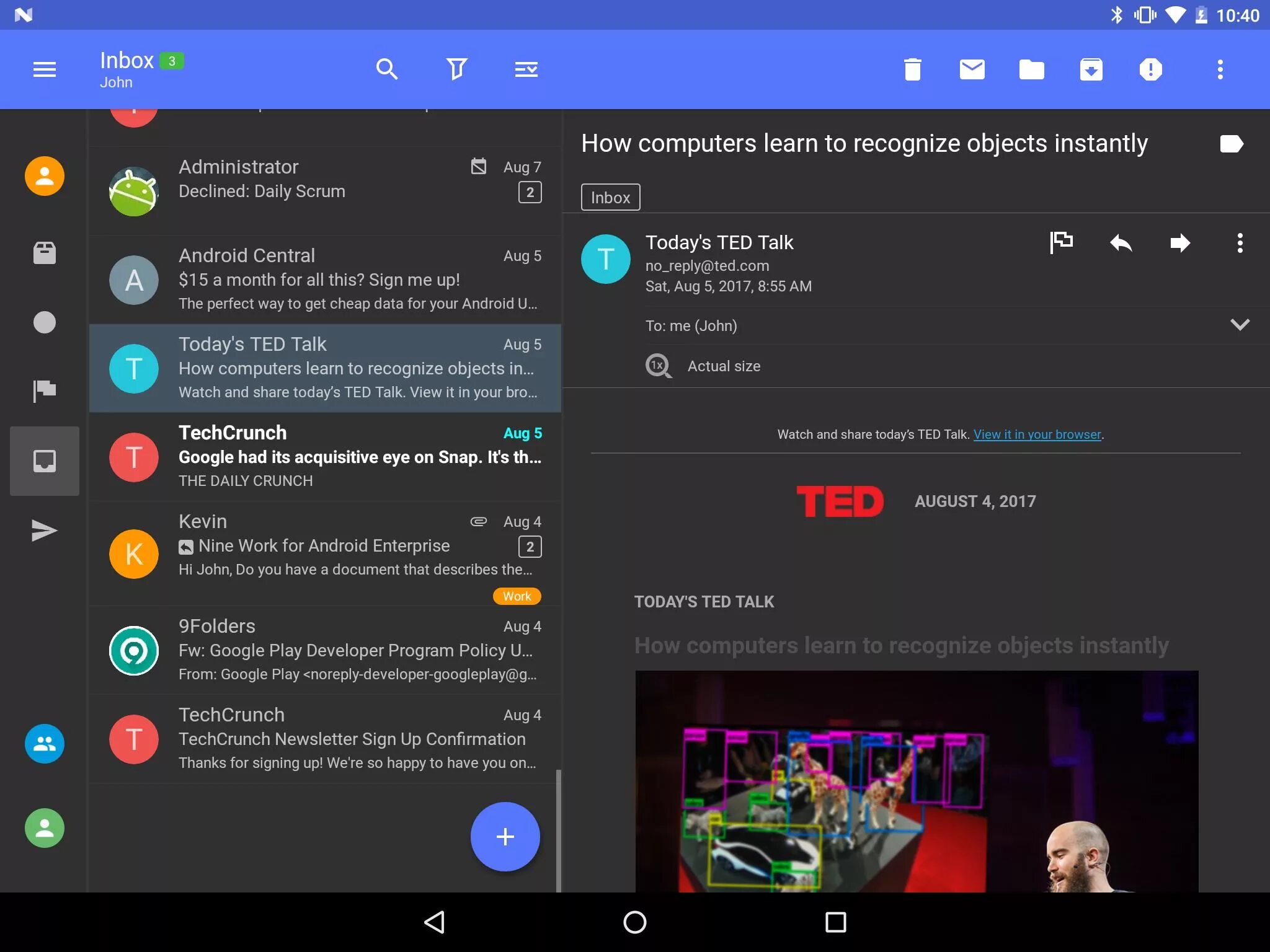Toggle flag on the open message

pos(1061,242)
